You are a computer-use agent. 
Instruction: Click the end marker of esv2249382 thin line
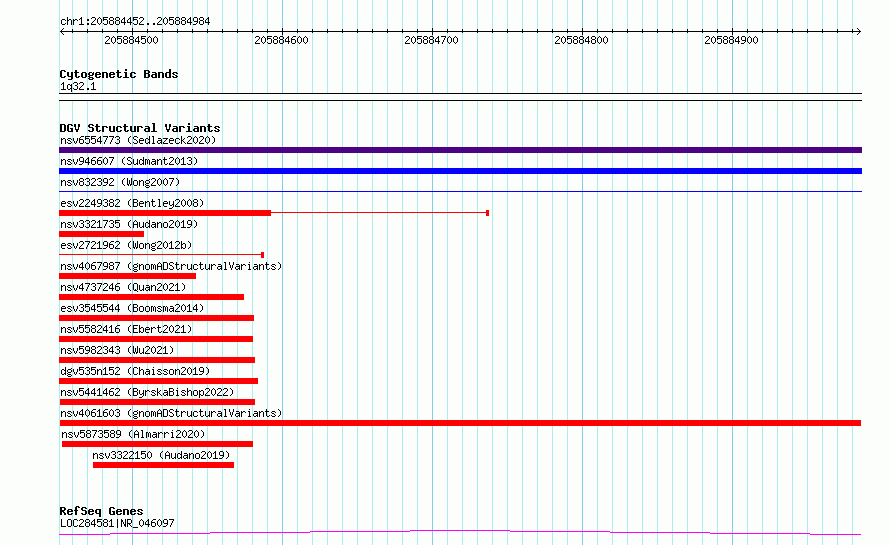coord(488,213)
